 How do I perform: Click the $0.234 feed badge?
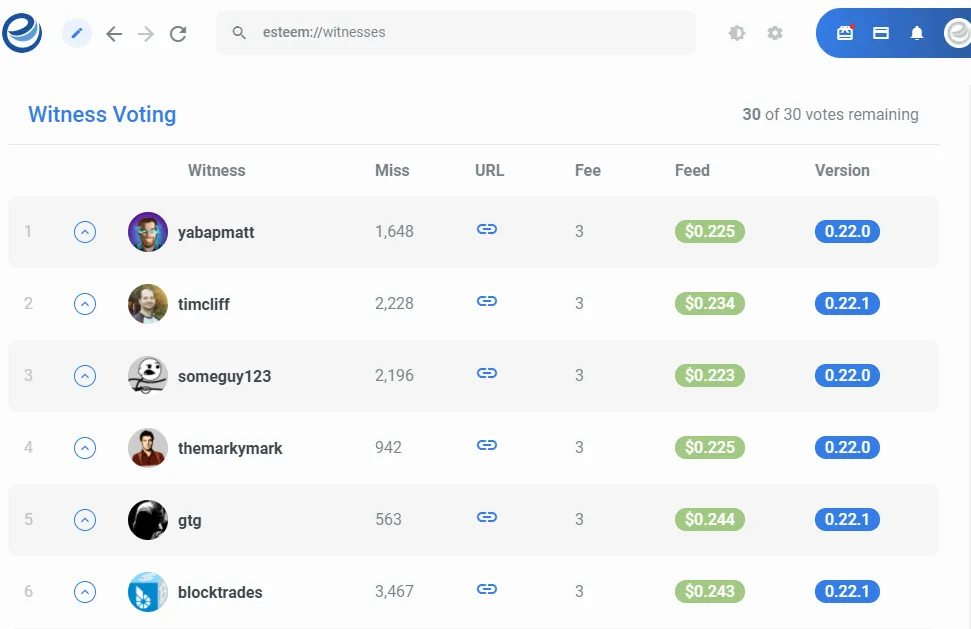(x=710, y=303)
